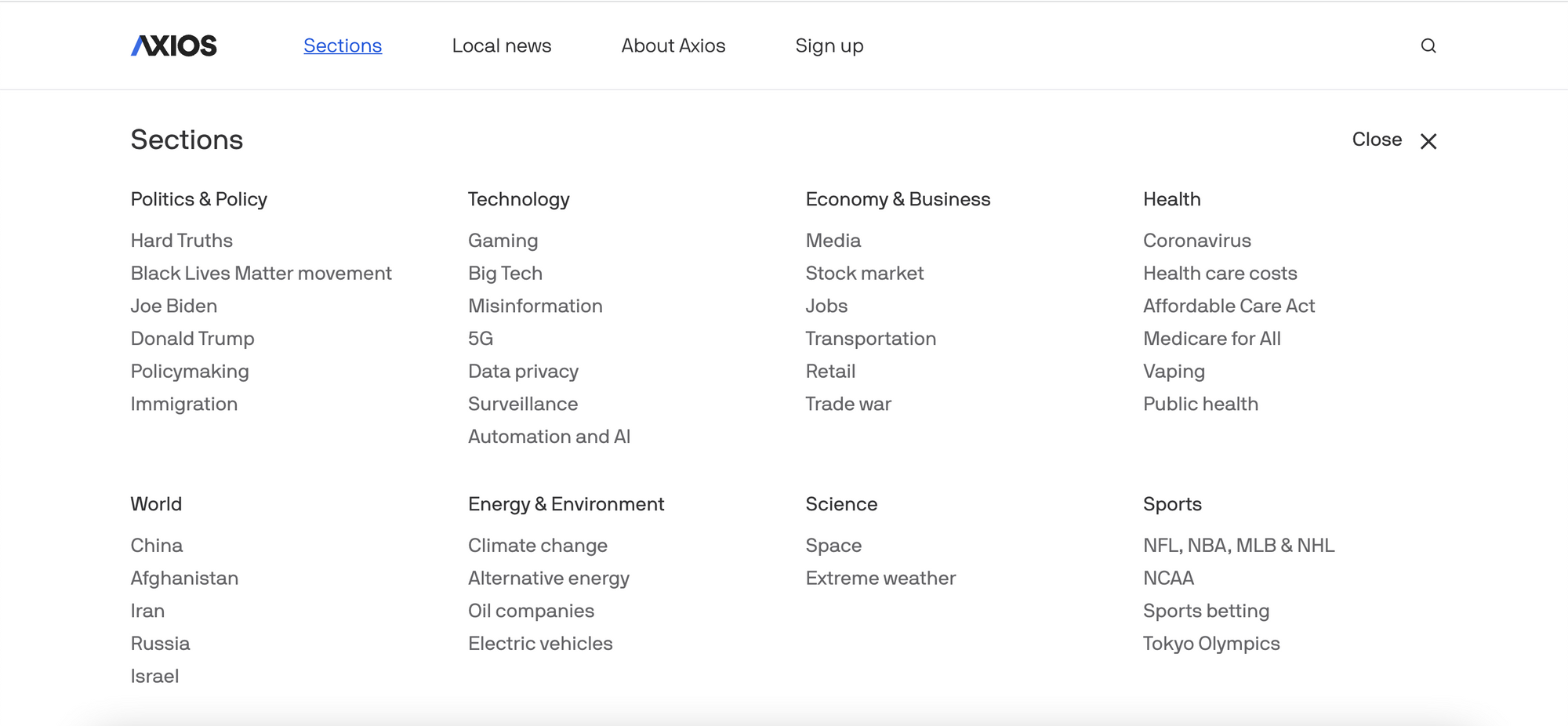The image size is (1568, 726).
Task: Open the Big Tech topic
Action: pyautogui.click(x=506, y=274)
